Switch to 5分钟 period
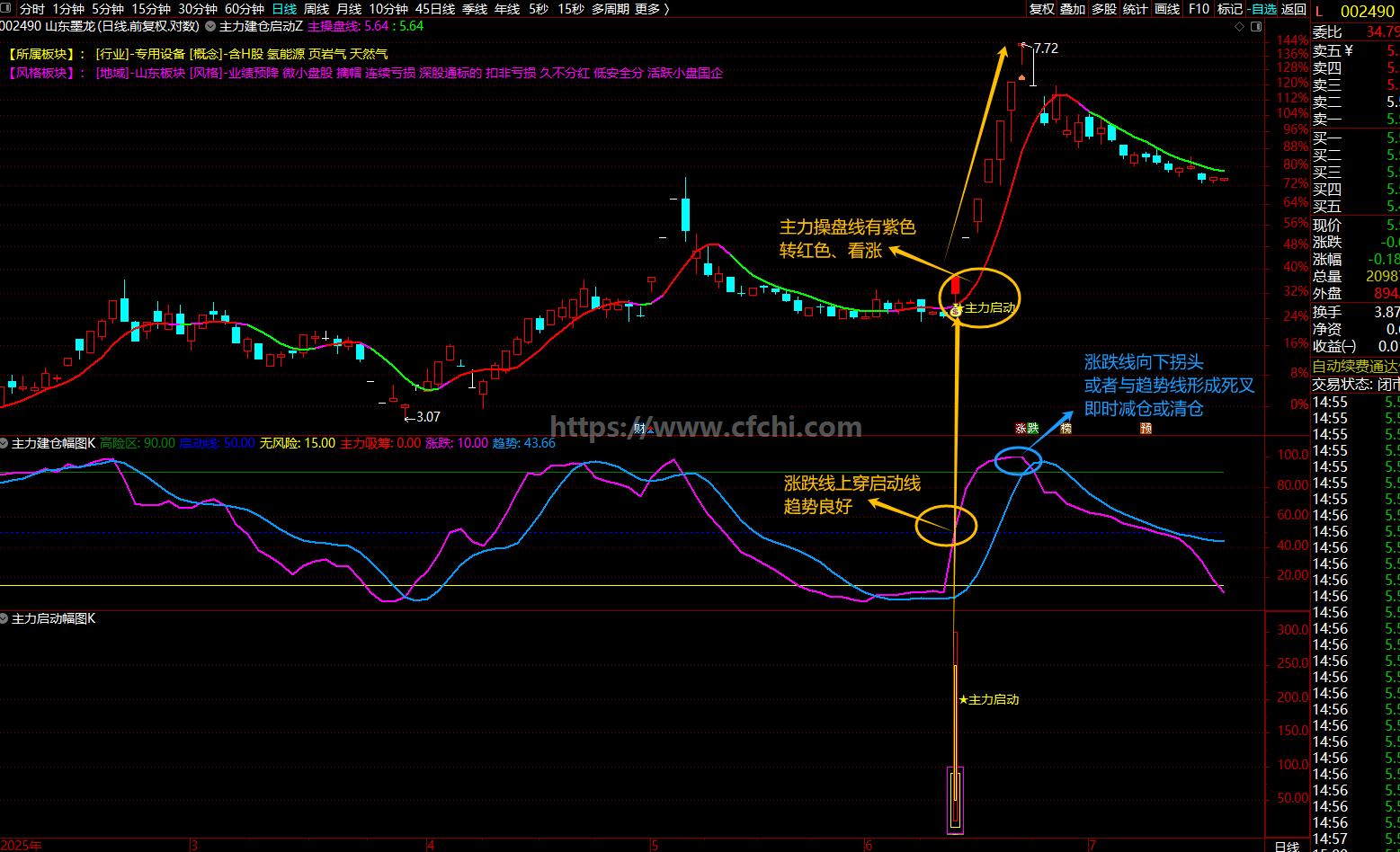Viewport: 1400px width, 852px height. [x=108, y=9]
